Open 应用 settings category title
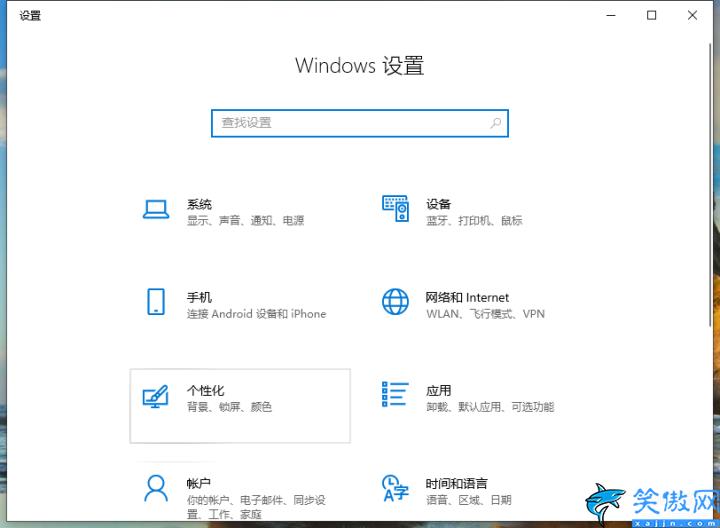The width and height of the screenshot is (720, 528). click(x=439, y=391)
